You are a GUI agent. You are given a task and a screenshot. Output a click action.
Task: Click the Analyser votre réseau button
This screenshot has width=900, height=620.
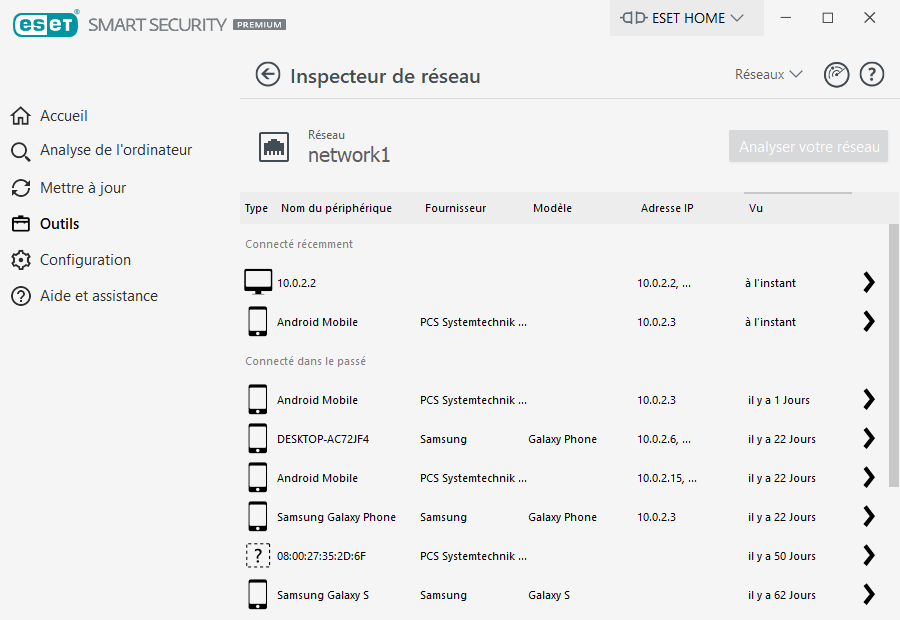coord(808,146)
